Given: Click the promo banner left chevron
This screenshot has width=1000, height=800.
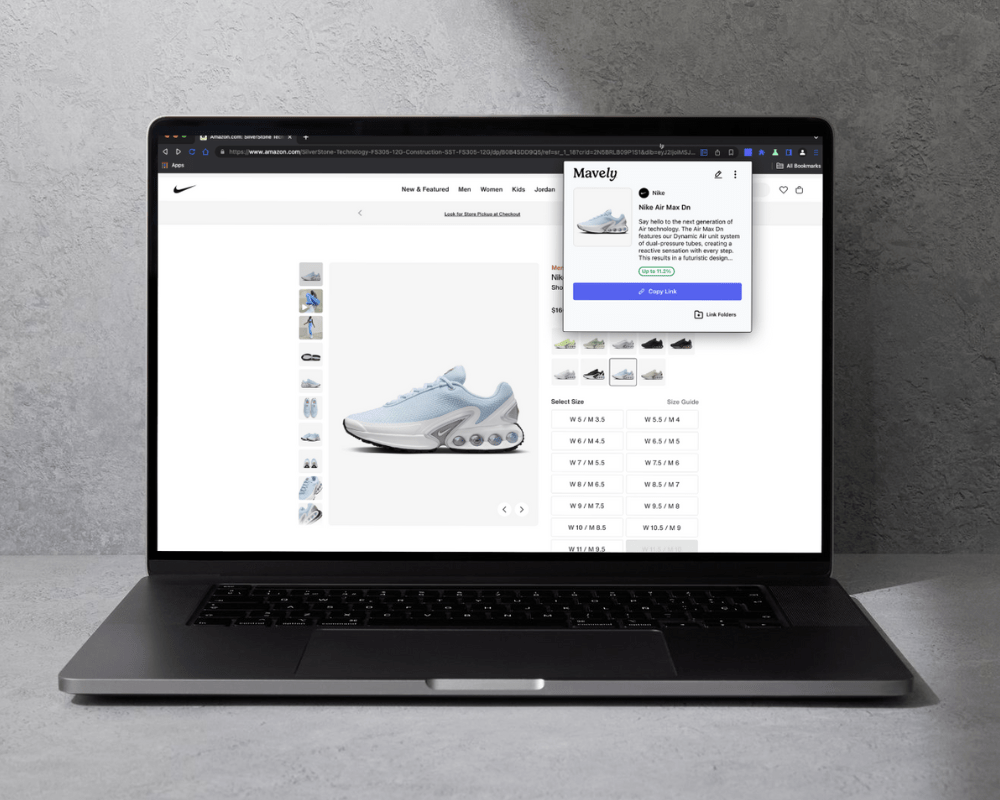Looking at the screenshot, I should coord(360,213).
